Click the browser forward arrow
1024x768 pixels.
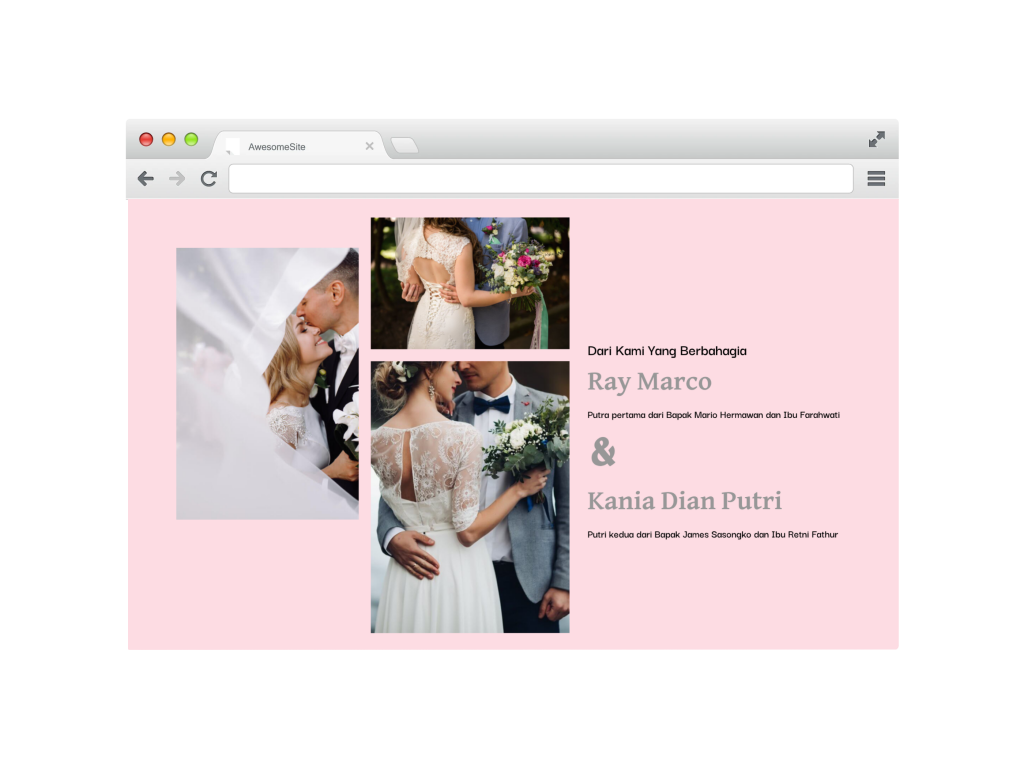177,178
